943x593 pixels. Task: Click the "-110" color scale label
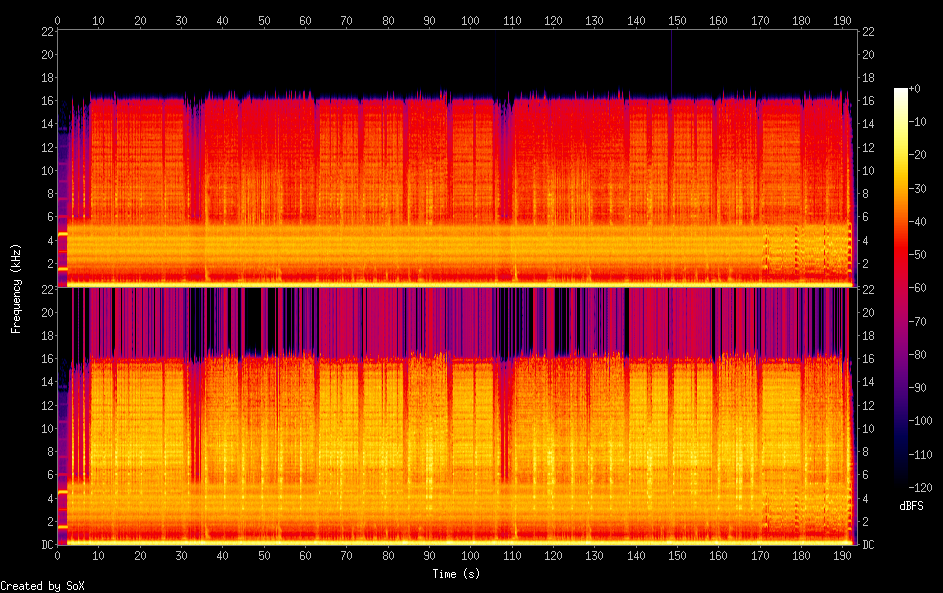920,454
